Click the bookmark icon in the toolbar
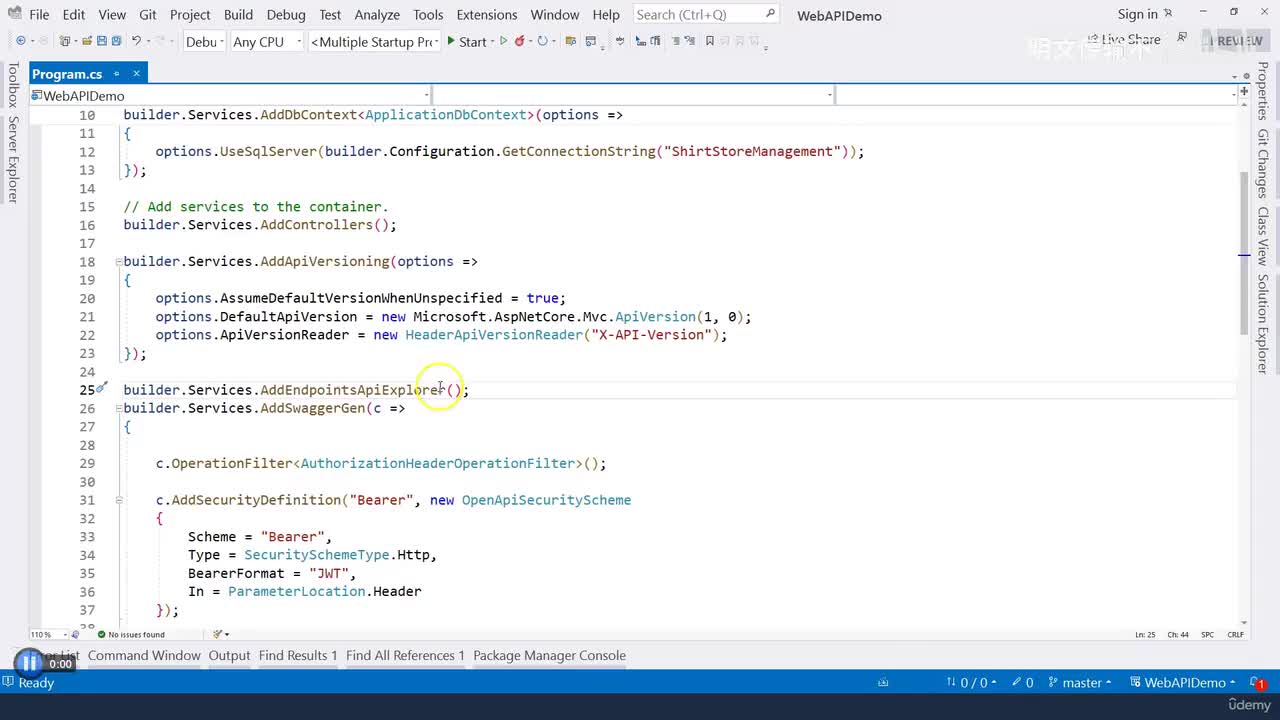 (710, 41)
